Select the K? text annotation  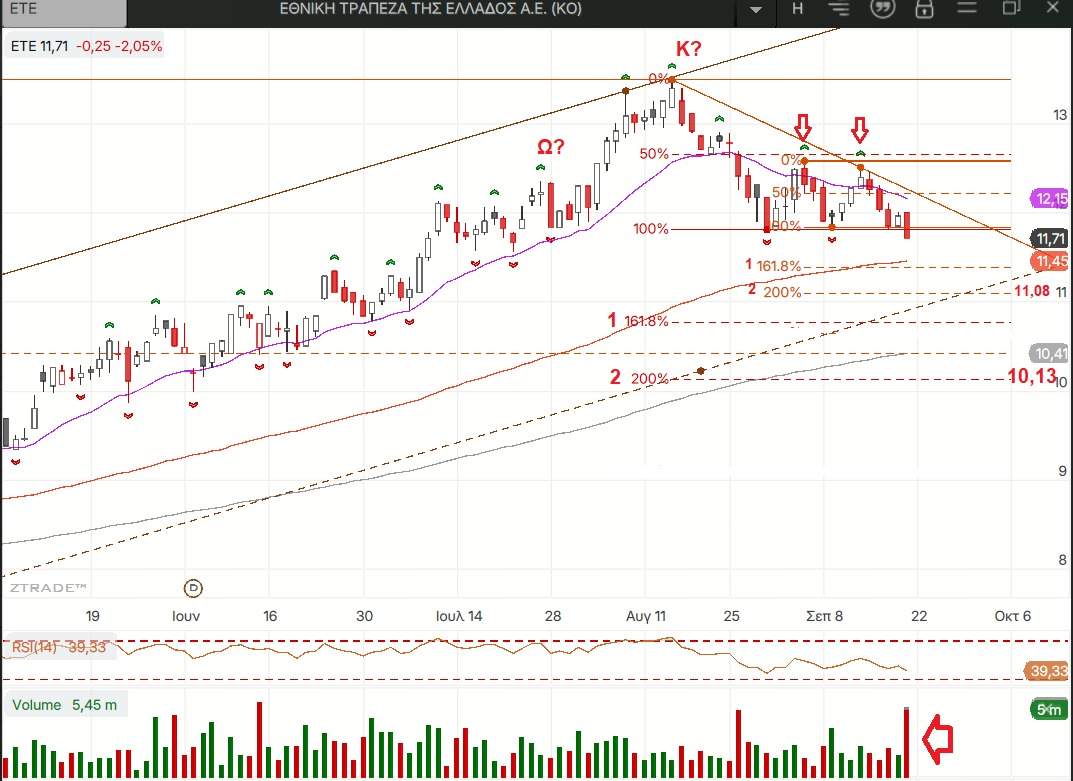pyautogui.click(x=689, y=48)
